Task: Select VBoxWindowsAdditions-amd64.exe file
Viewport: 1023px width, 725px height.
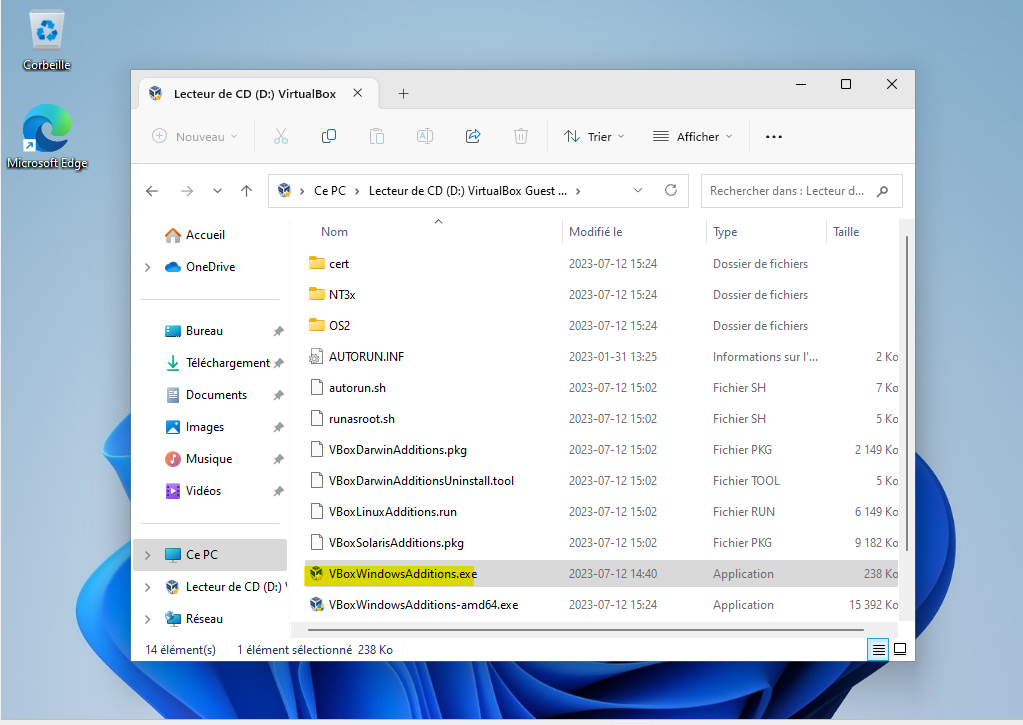Action: tap(423, 604)
